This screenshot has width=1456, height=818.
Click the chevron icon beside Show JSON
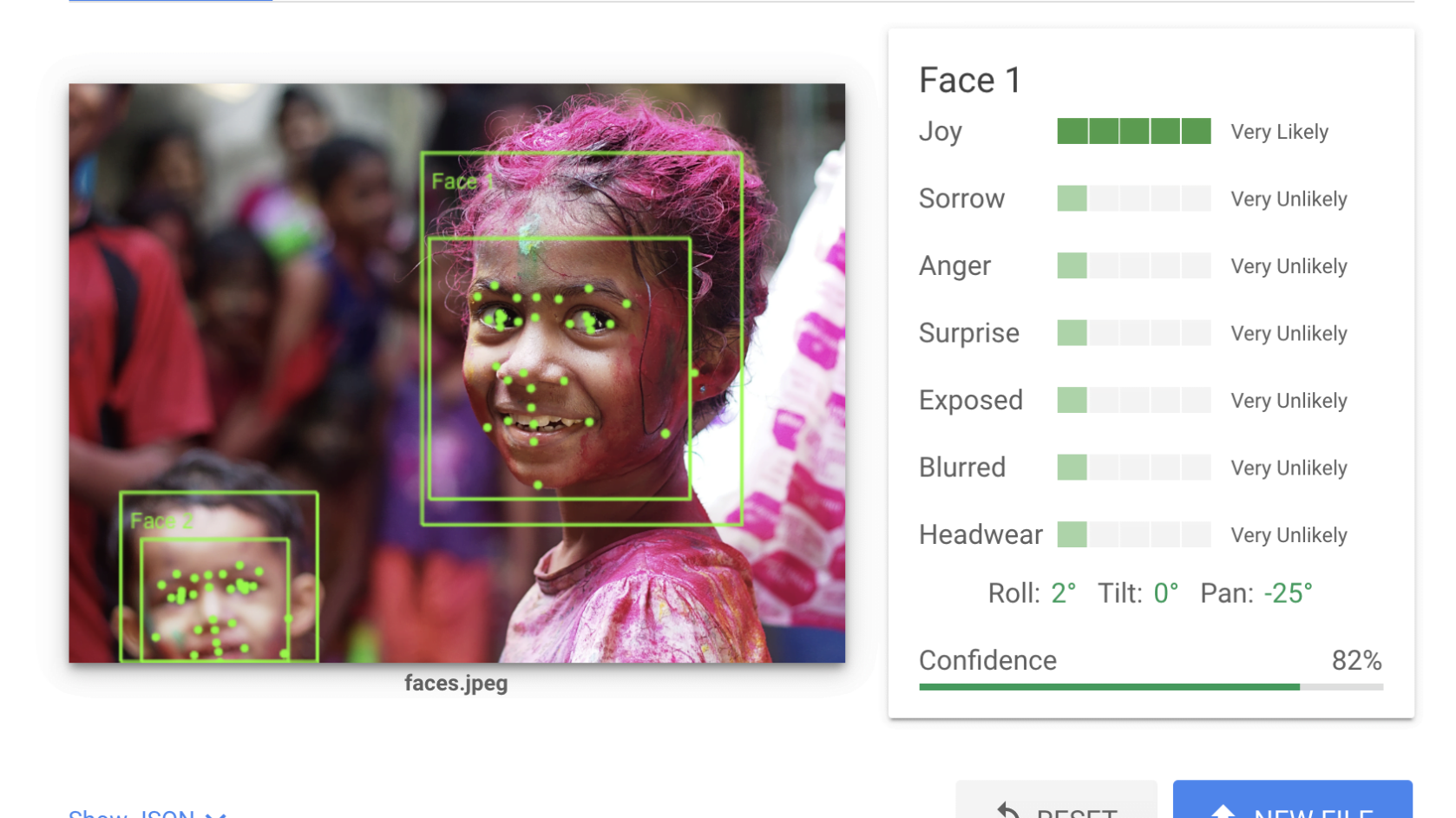click(x=215, y=814)
